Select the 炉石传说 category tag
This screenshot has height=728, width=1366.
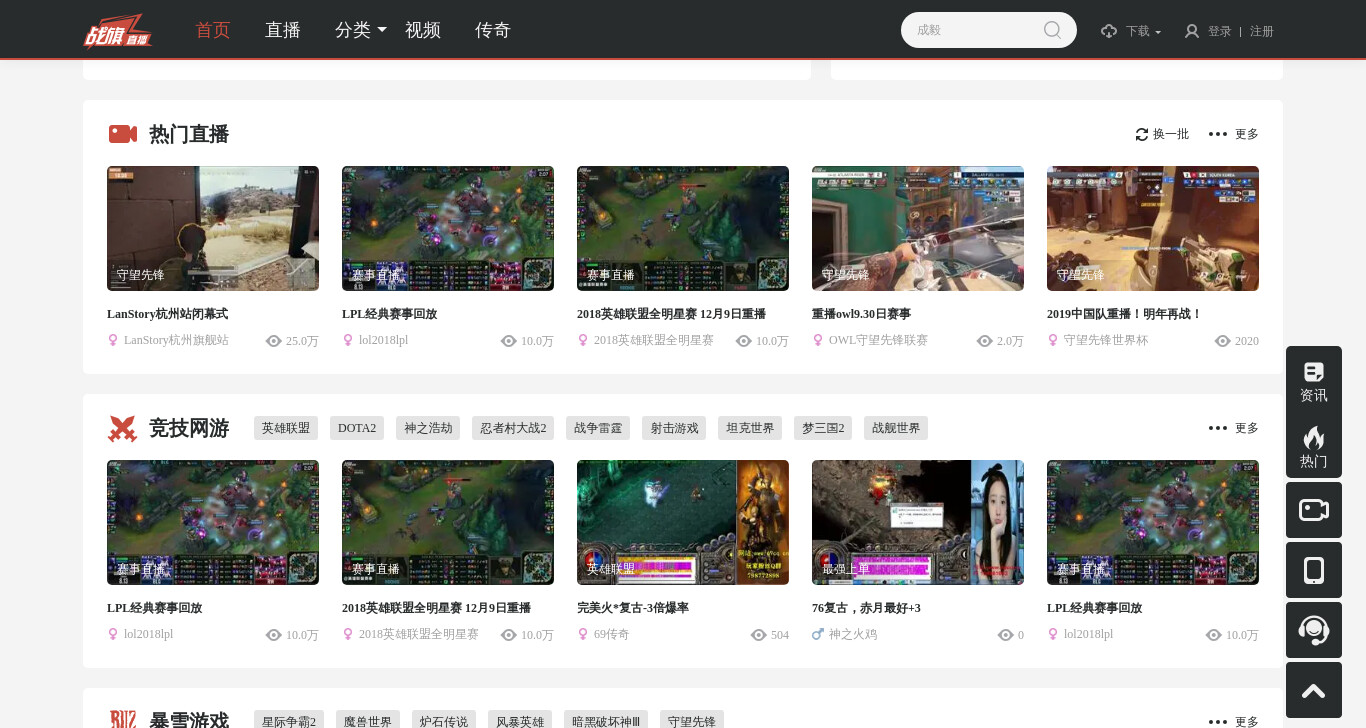[x=444, y=720]
